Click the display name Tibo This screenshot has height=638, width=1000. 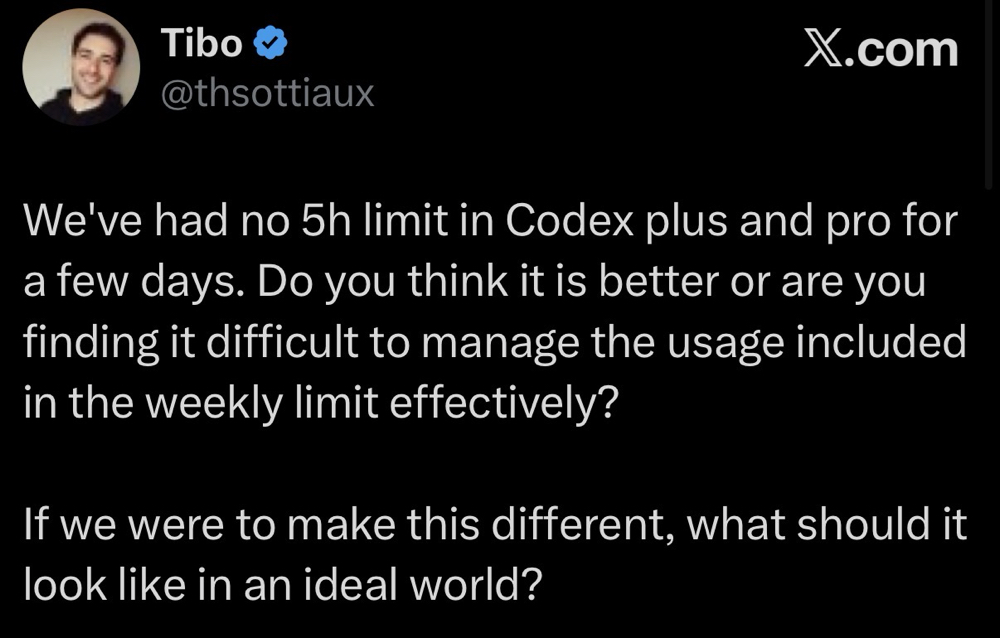(202, 43)
